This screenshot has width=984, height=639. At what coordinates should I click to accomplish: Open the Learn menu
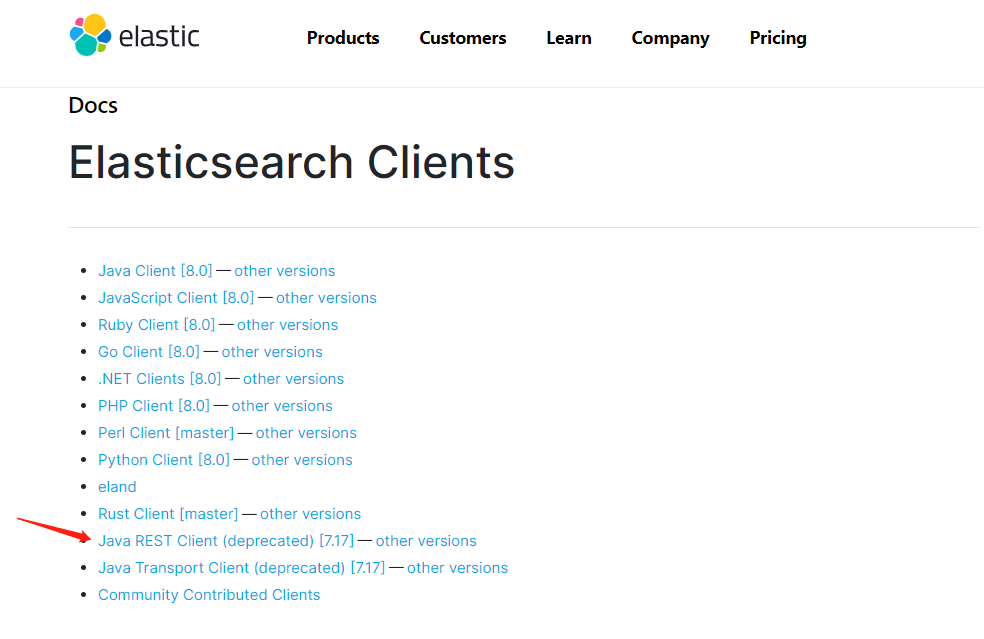pyautogui.click(x=569, y=38)
